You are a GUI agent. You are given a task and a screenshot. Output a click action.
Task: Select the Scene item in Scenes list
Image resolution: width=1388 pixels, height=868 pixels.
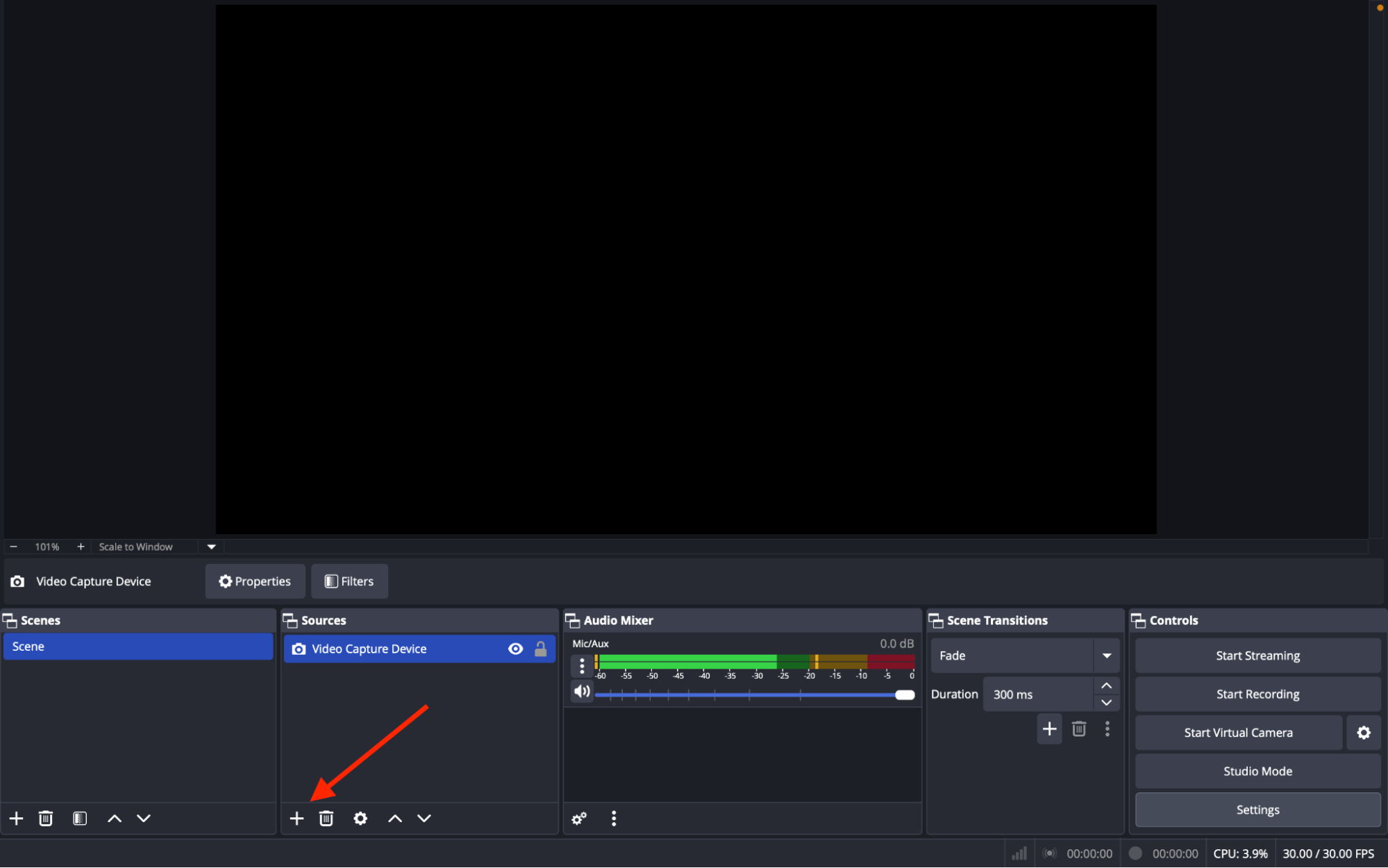tap(138, 647)
